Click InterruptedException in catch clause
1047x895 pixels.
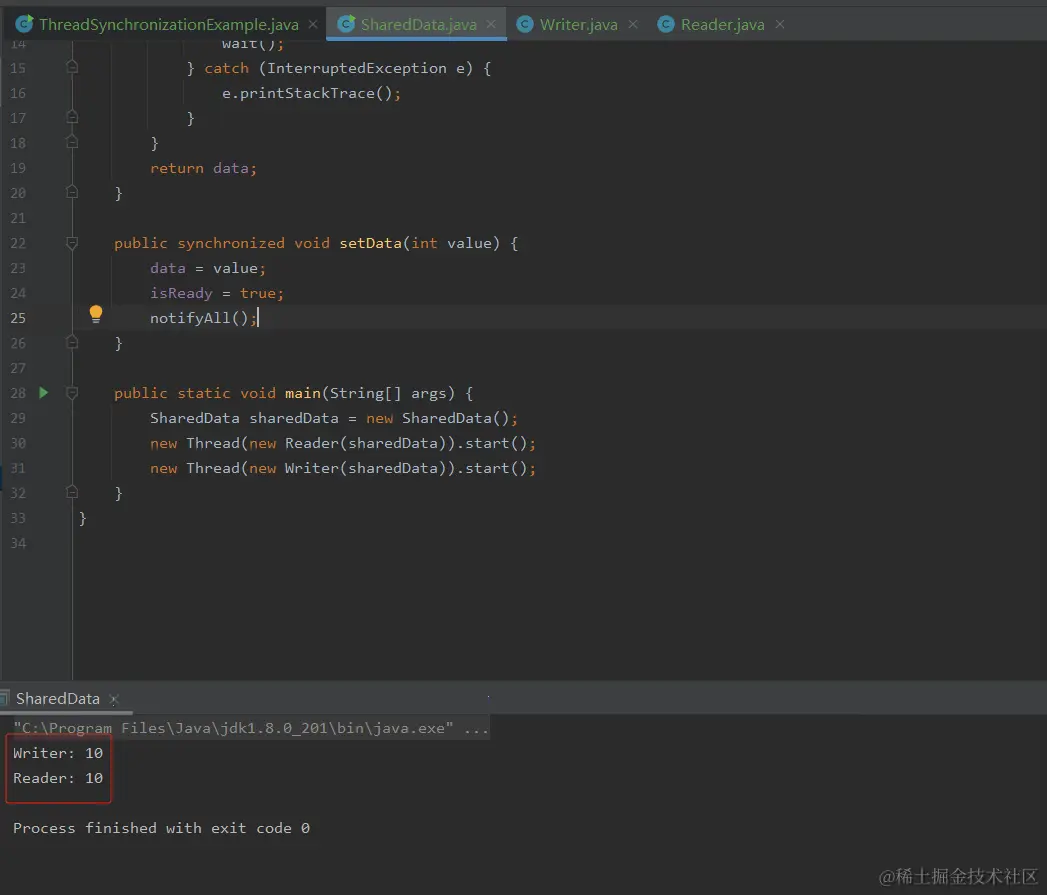[x=357, y=68]
